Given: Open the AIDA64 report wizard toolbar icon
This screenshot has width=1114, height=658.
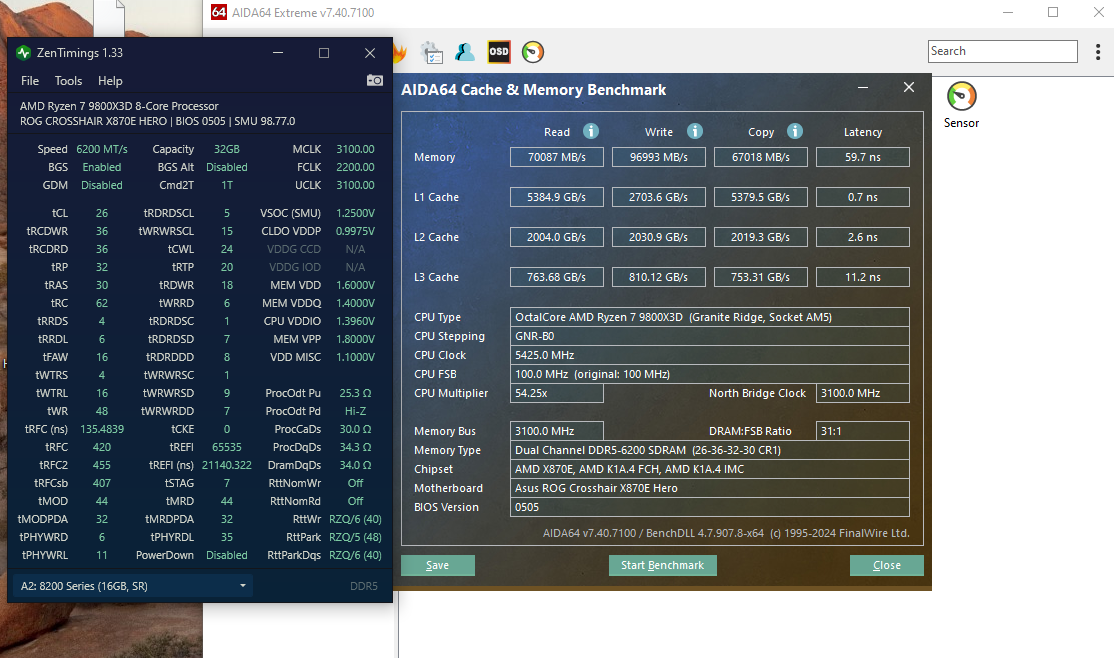Looking at the screenshot, I should [431, 52].
